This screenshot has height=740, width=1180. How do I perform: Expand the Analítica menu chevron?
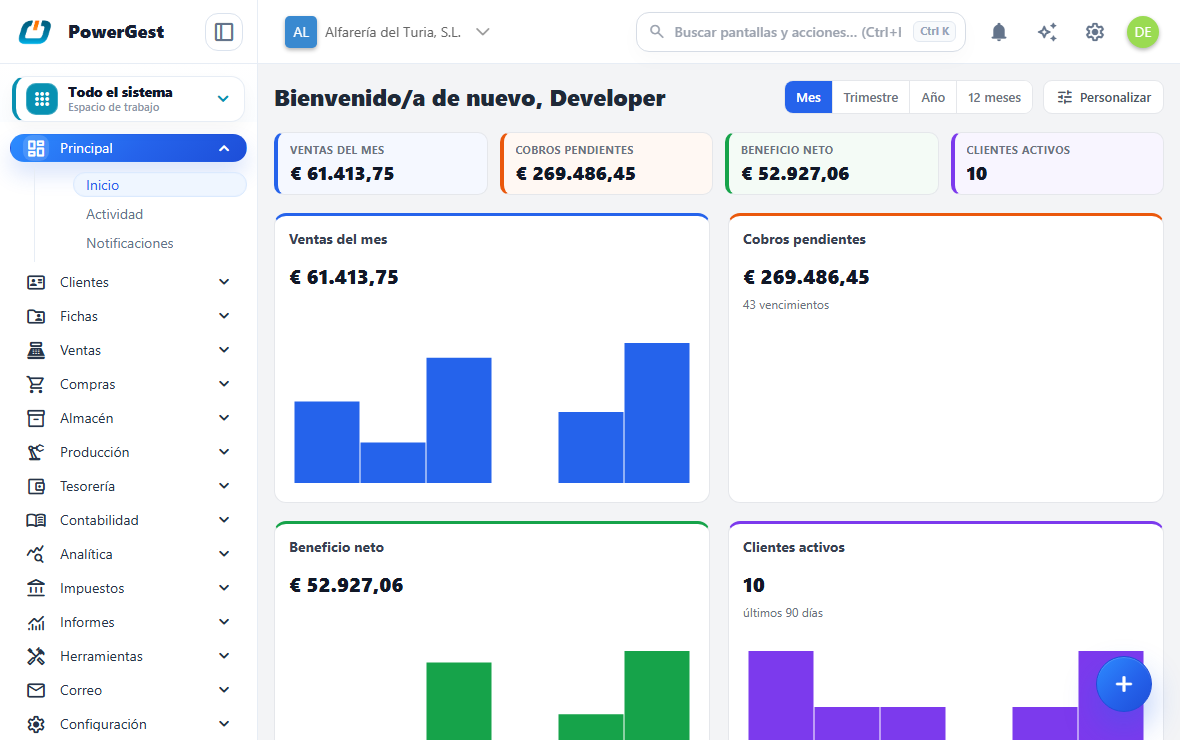coord(224,554)
